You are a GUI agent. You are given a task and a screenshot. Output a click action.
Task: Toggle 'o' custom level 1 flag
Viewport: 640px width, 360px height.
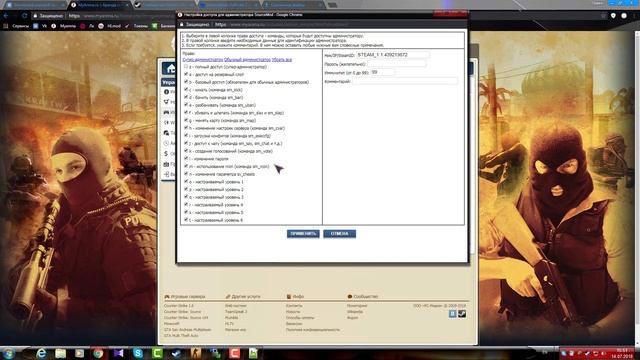[186, 182]
